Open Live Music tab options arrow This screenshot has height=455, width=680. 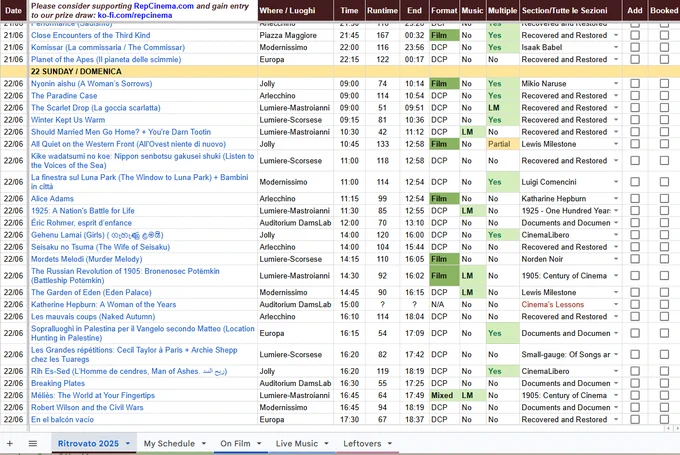click(x=326, y=443)
